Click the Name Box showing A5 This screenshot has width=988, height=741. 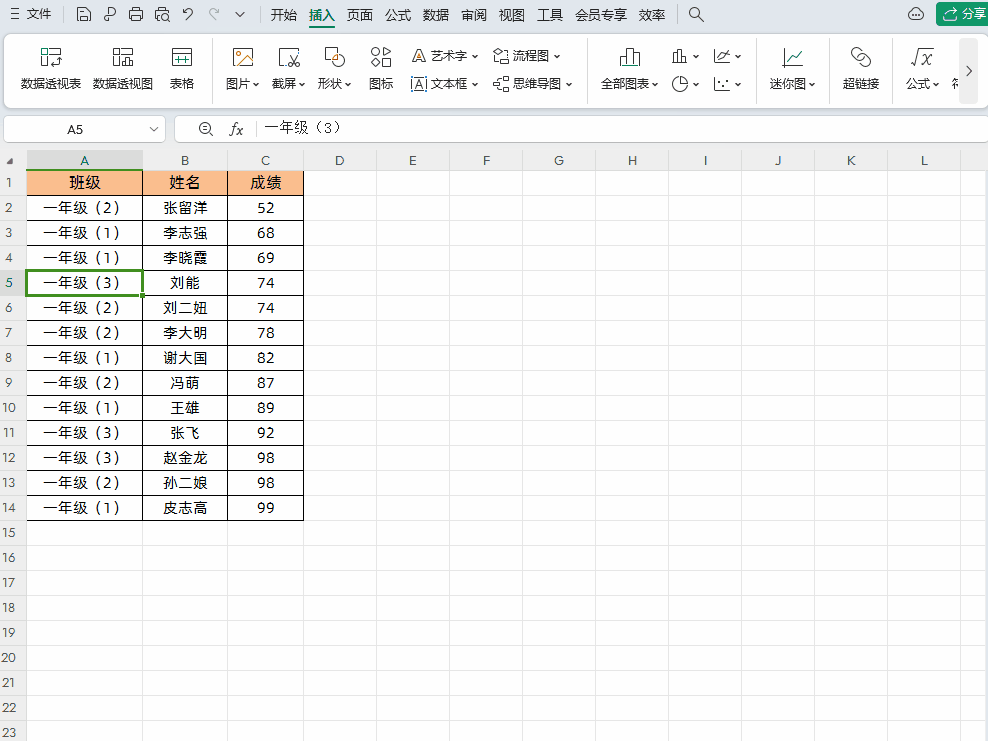pos(75,129)
